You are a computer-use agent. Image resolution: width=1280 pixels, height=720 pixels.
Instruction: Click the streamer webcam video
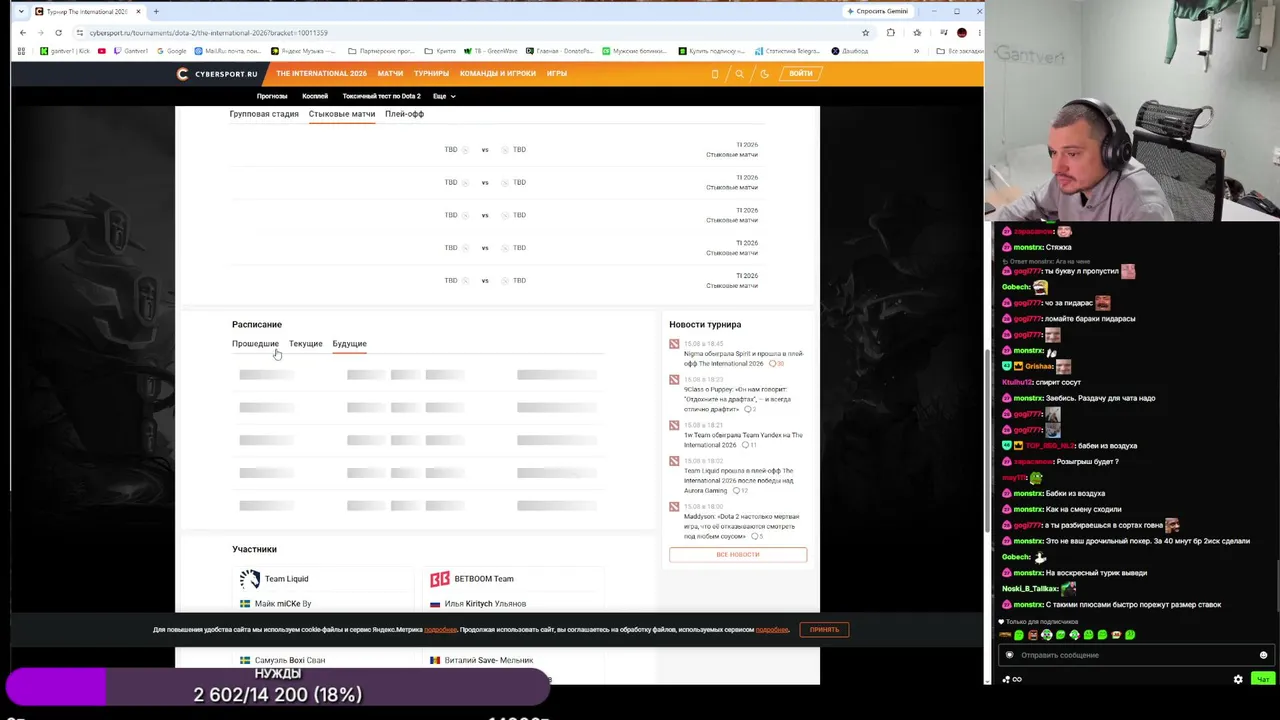pyautogui.click(x=1132, y=110)
